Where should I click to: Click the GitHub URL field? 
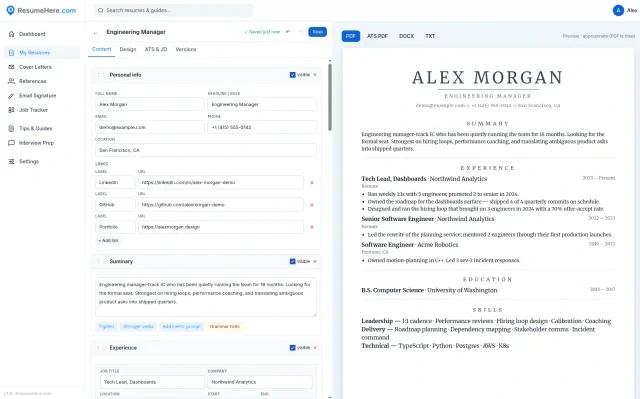pos(221,205)
